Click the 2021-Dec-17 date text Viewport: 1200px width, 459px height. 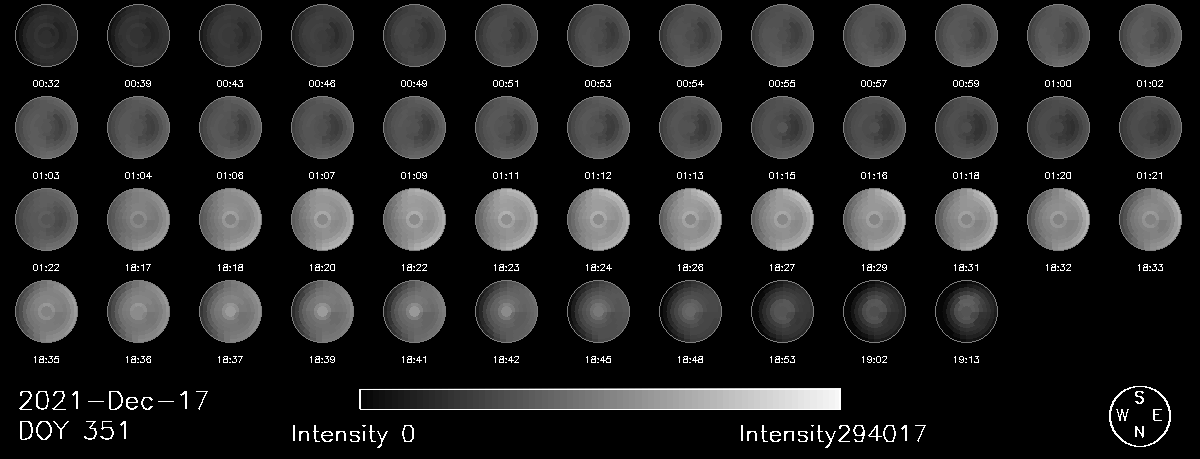(113, 402)
